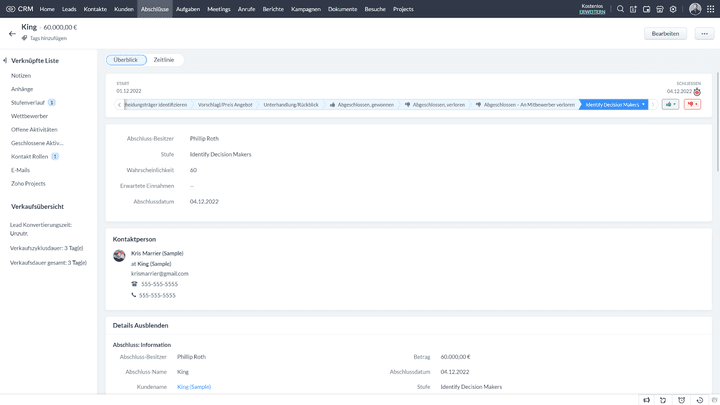Open the global search icon
This screenshot has width=720, height=405.
coord(620,9)
